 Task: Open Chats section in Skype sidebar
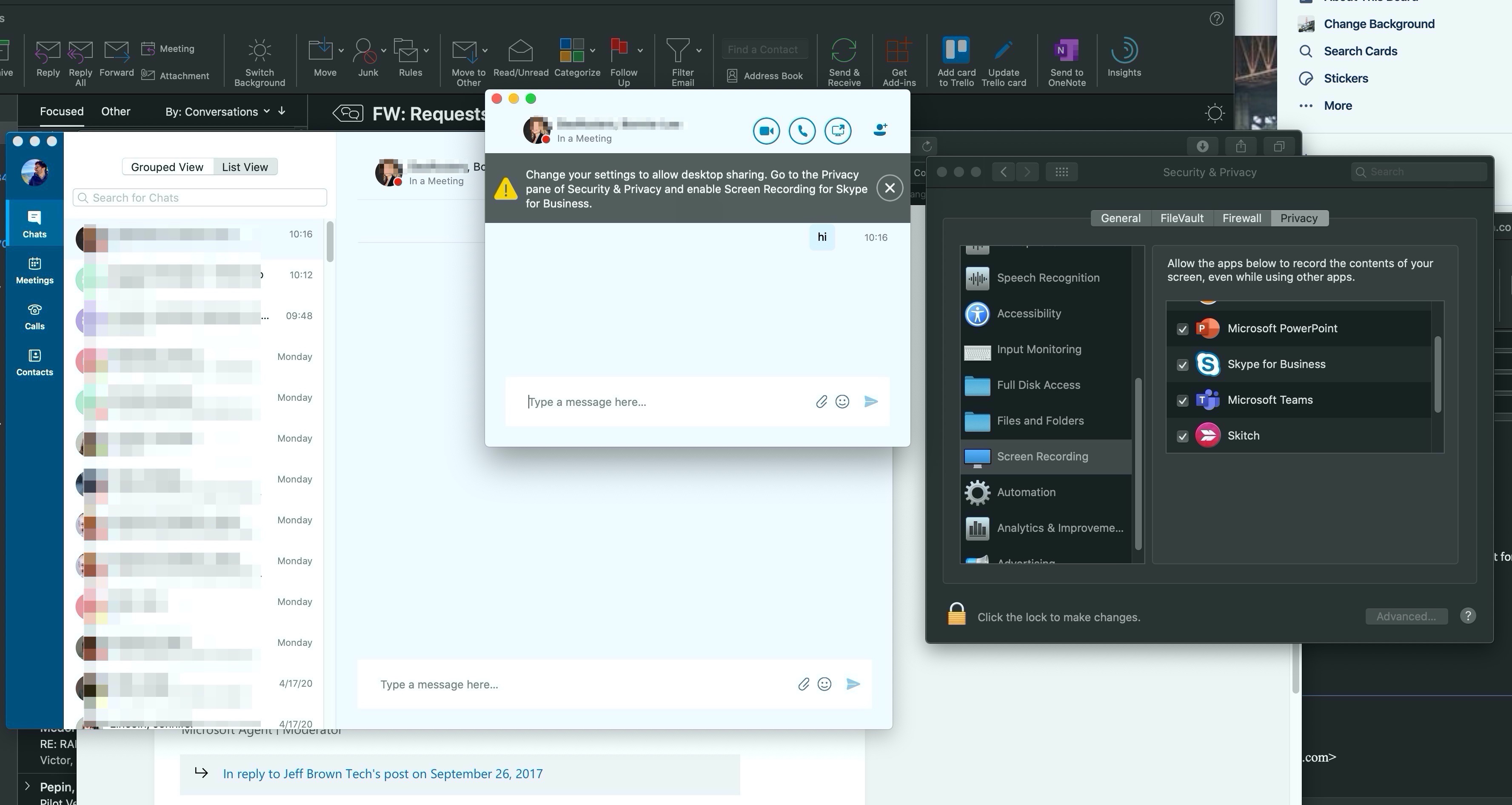click(x=34, y=224)
